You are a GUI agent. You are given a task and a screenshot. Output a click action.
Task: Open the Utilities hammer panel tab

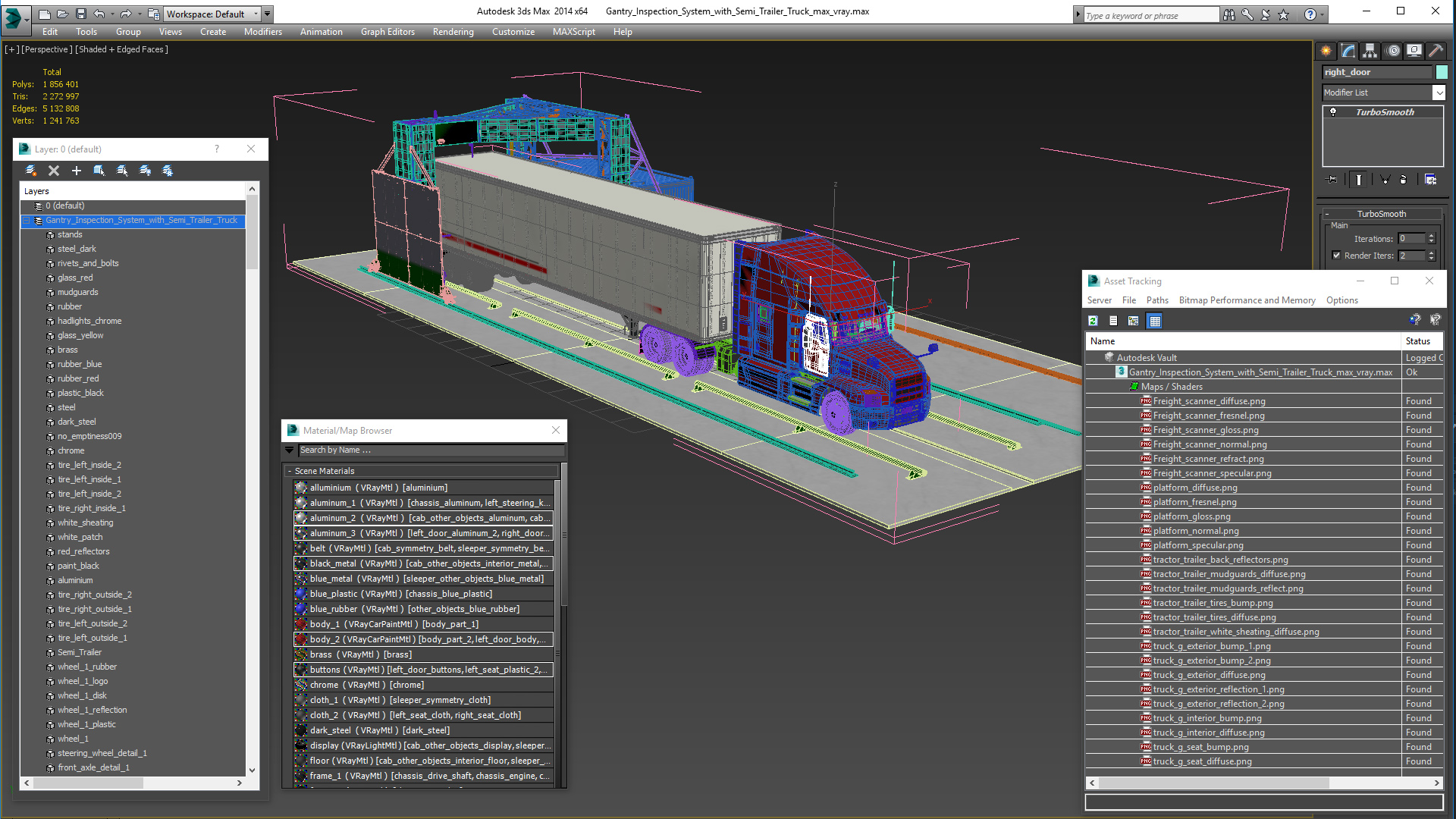coord(1436,51)
